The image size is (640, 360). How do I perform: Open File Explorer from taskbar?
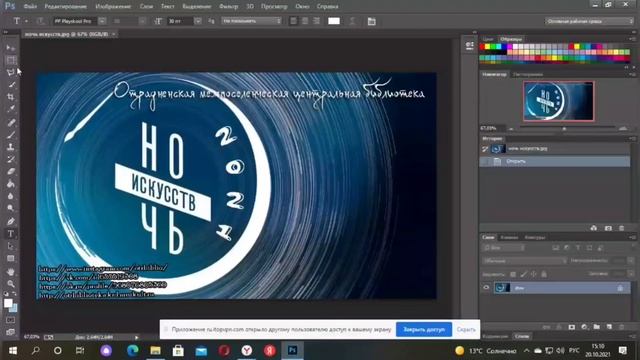click(155, 351)
